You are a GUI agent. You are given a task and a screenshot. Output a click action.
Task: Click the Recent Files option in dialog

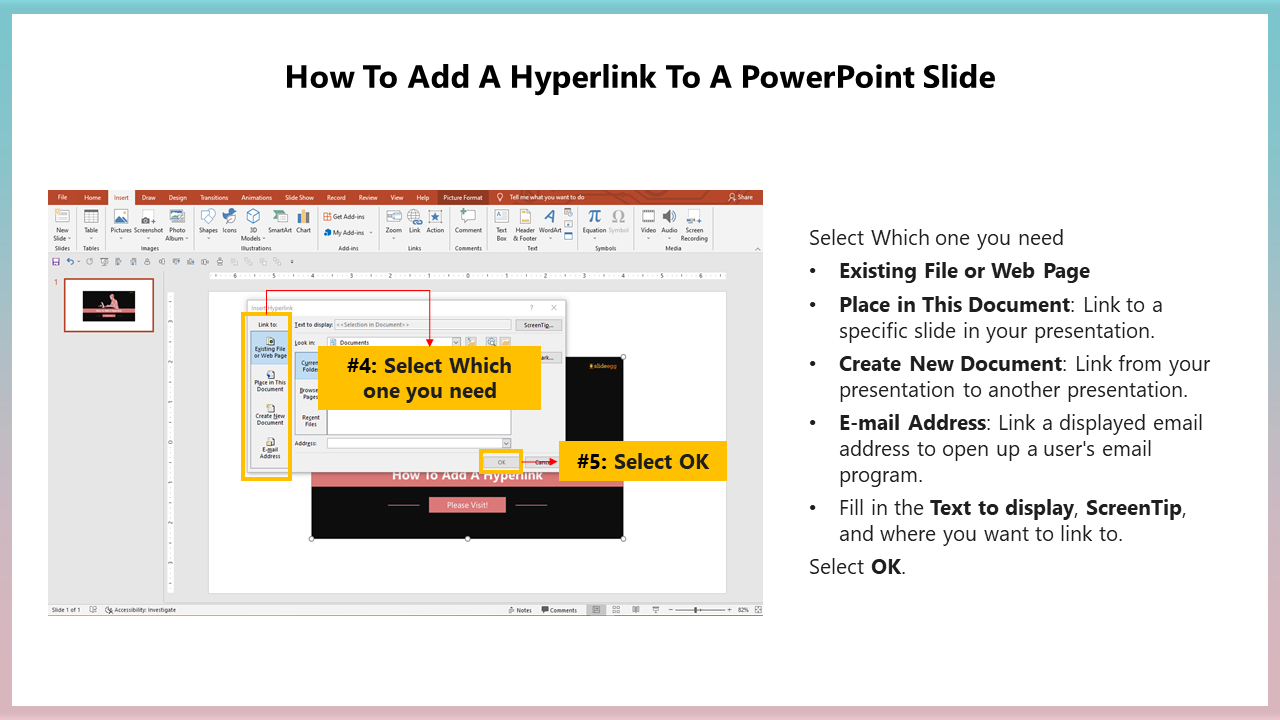point(310,420)
